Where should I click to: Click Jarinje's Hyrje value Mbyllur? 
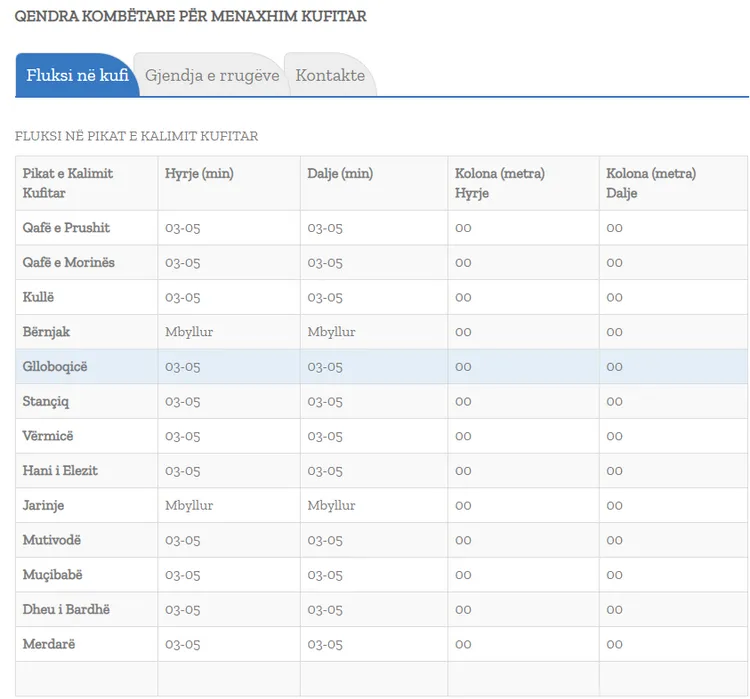click(x=189, y=505)
